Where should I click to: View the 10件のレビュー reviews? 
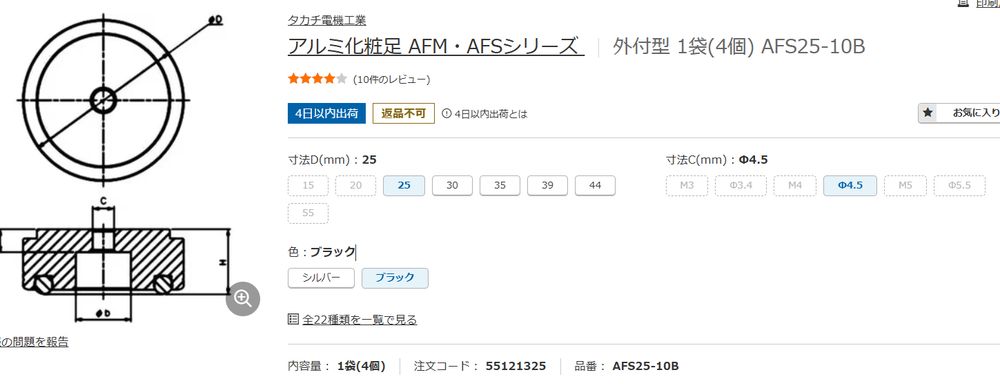[x=392, y=80]
